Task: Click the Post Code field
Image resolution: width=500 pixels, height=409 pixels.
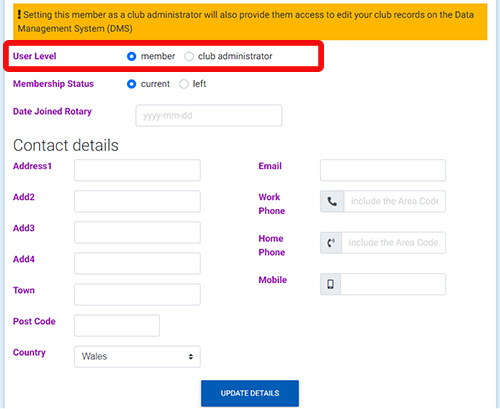Action: [x=117, y=325]
